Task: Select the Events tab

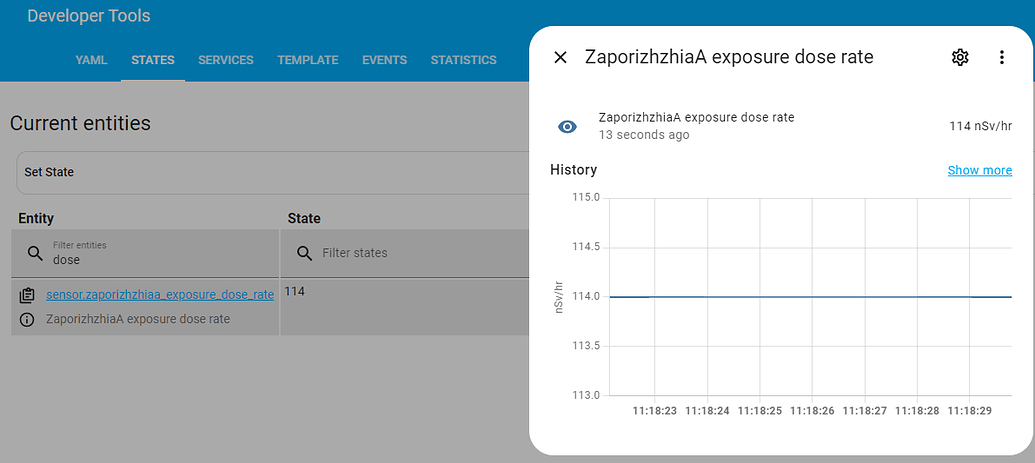Action: 384,60
